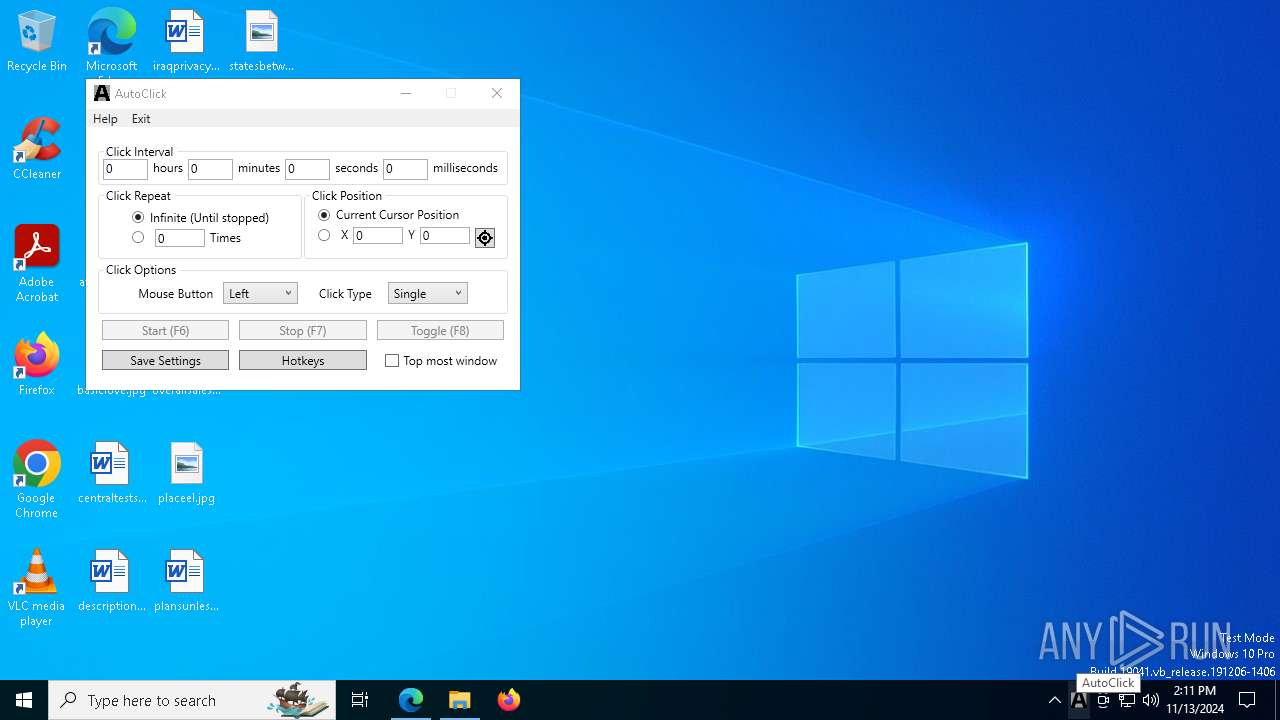Open File Explorer from the taskbar
Viewport: 1280px width, 720px height.
coord(460,700)
